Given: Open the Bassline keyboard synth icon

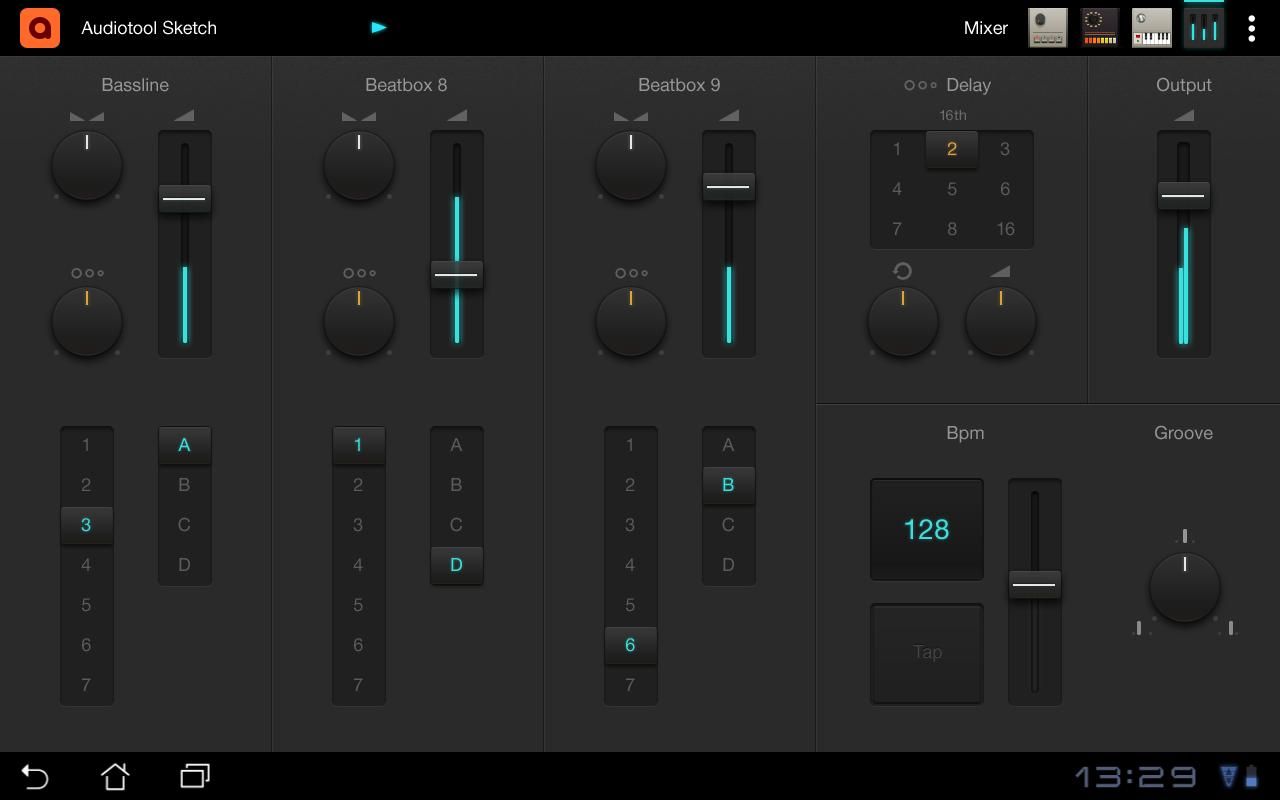Looking at the screenshot, I should coord(1151,28).
